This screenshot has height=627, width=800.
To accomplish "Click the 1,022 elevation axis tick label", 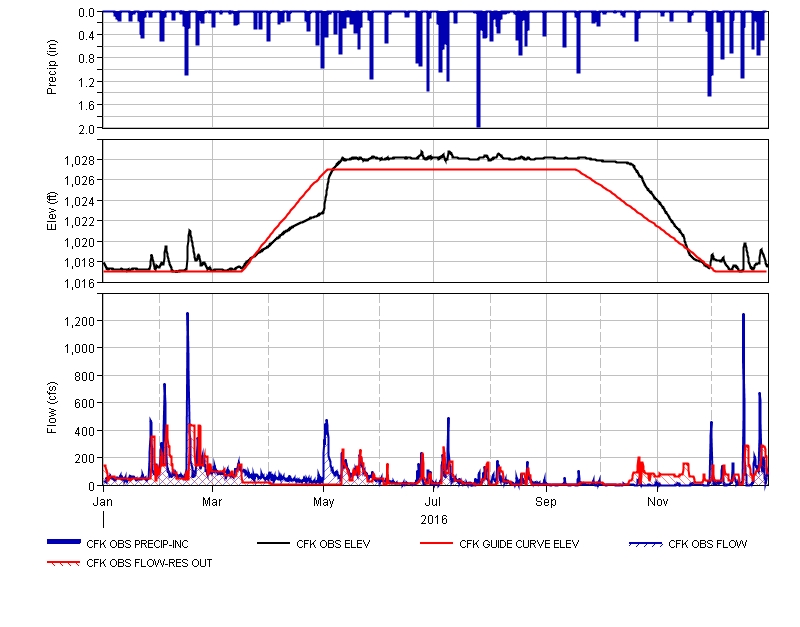I will (x=79, y=222).
